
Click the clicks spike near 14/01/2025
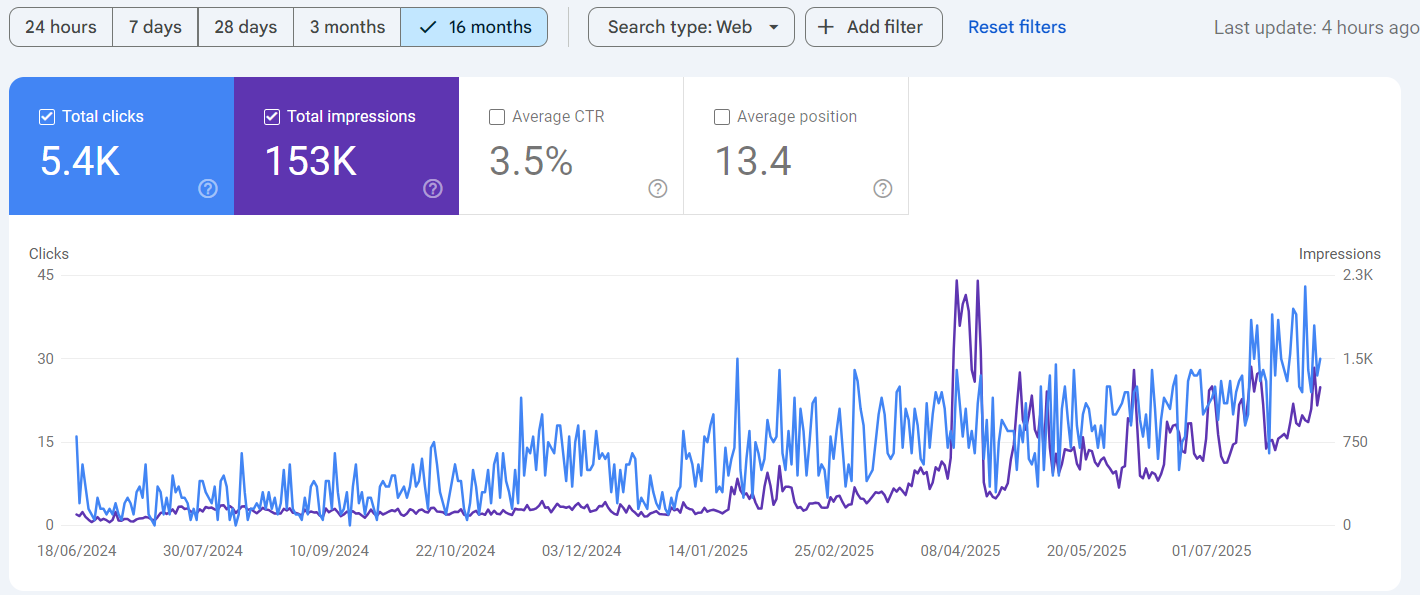click(x=737, y=359)
